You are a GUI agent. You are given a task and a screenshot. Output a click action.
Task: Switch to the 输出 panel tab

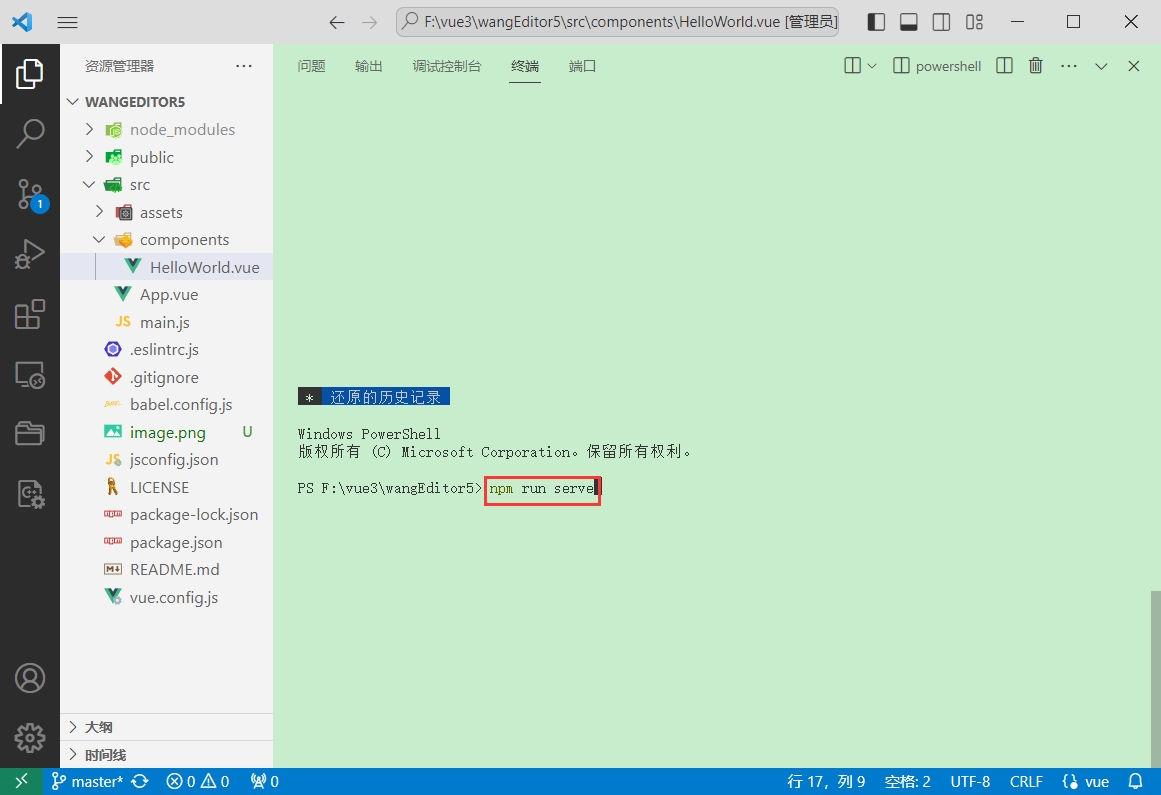(x=368, y=66)
